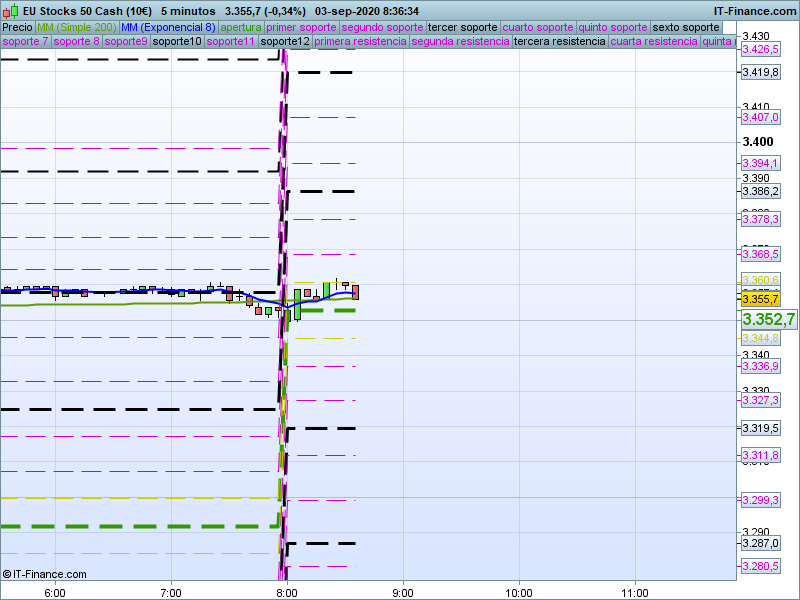Click the 8:00 time axis label
Screen dimensions: 800x600
click(x=287, y=593)
